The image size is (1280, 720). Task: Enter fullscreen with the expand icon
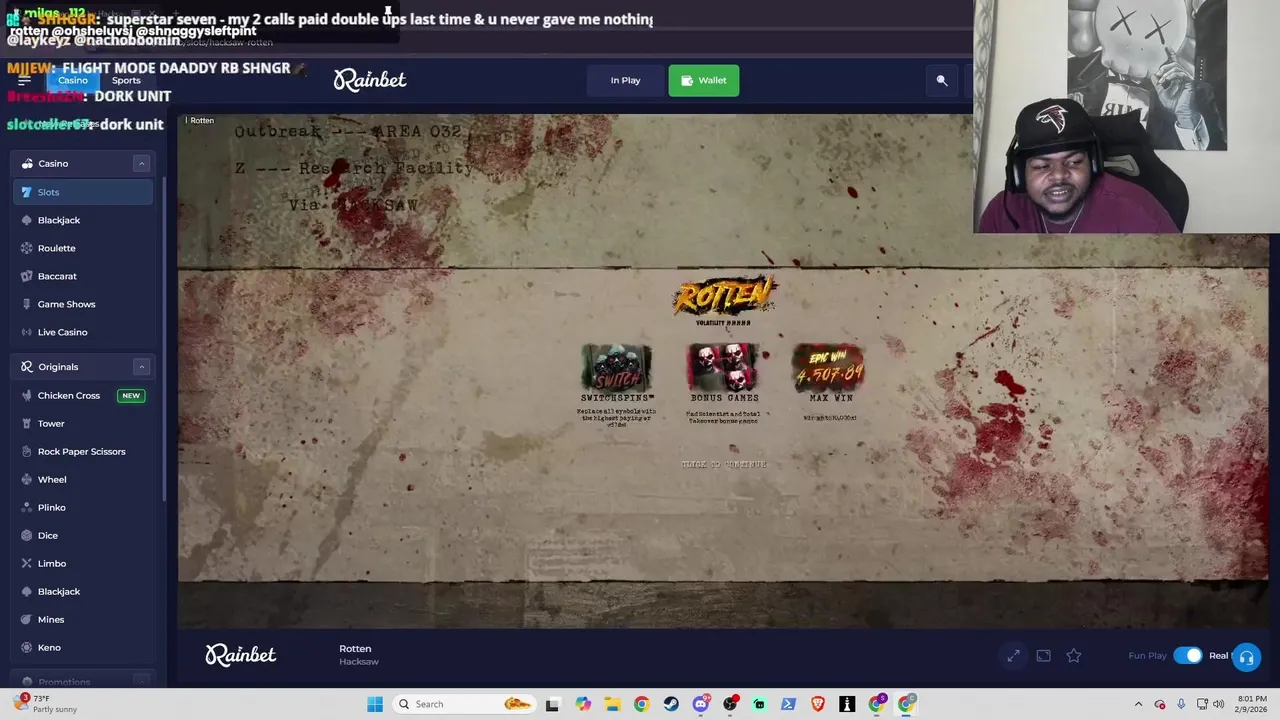pyautogui.click(x=1013, y=656)
